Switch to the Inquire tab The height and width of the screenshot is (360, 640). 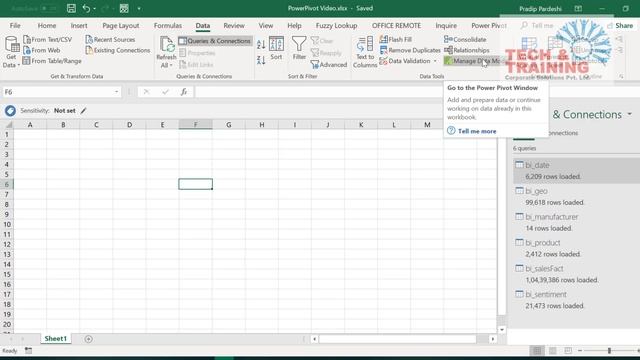[x=446, y=25]
